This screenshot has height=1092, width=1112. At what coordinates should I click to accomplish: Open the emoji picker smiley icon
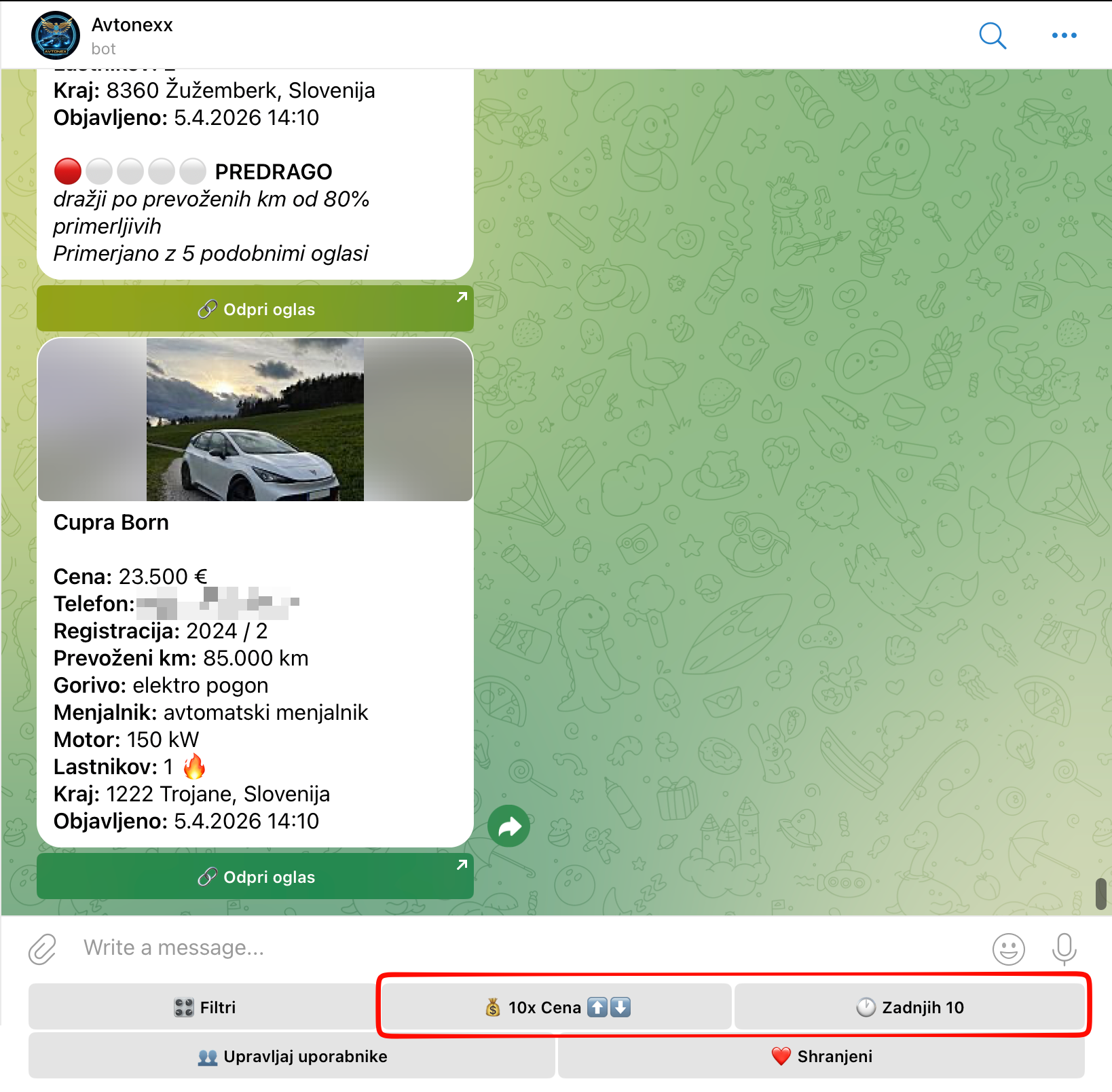coord(1008,948)
